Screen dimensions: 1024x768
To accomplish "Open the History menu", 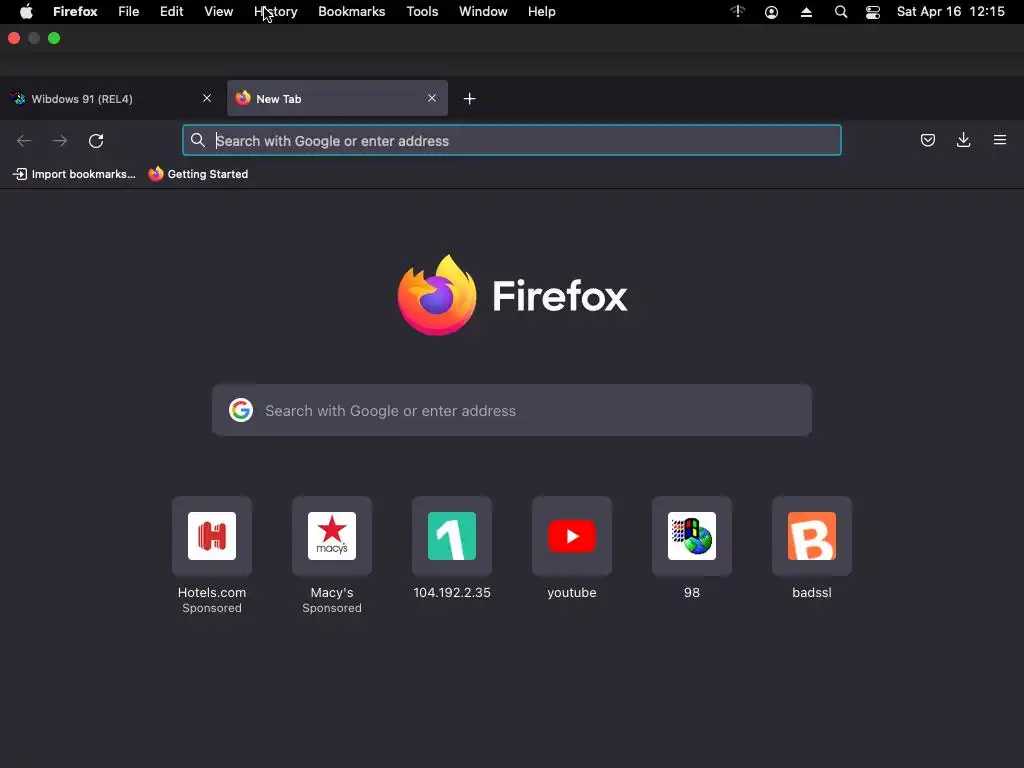I will 276,11.
